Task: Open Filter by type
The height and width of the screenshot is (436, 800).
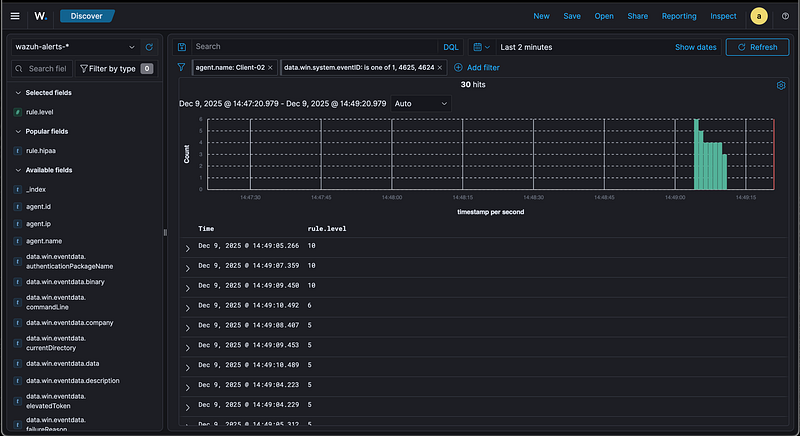Action: pyautogui.click(x=117, y=68)
